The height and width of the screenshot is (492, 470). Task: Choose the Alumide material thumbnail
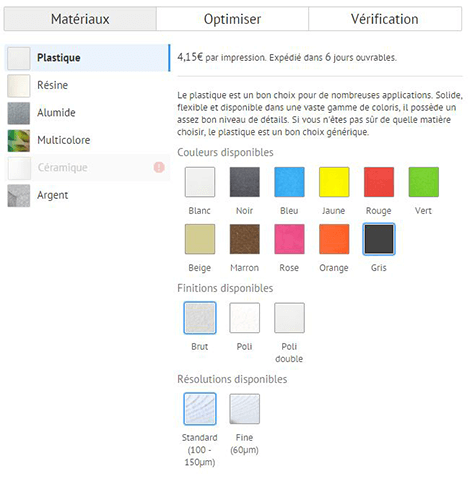(x=19, y=113)
